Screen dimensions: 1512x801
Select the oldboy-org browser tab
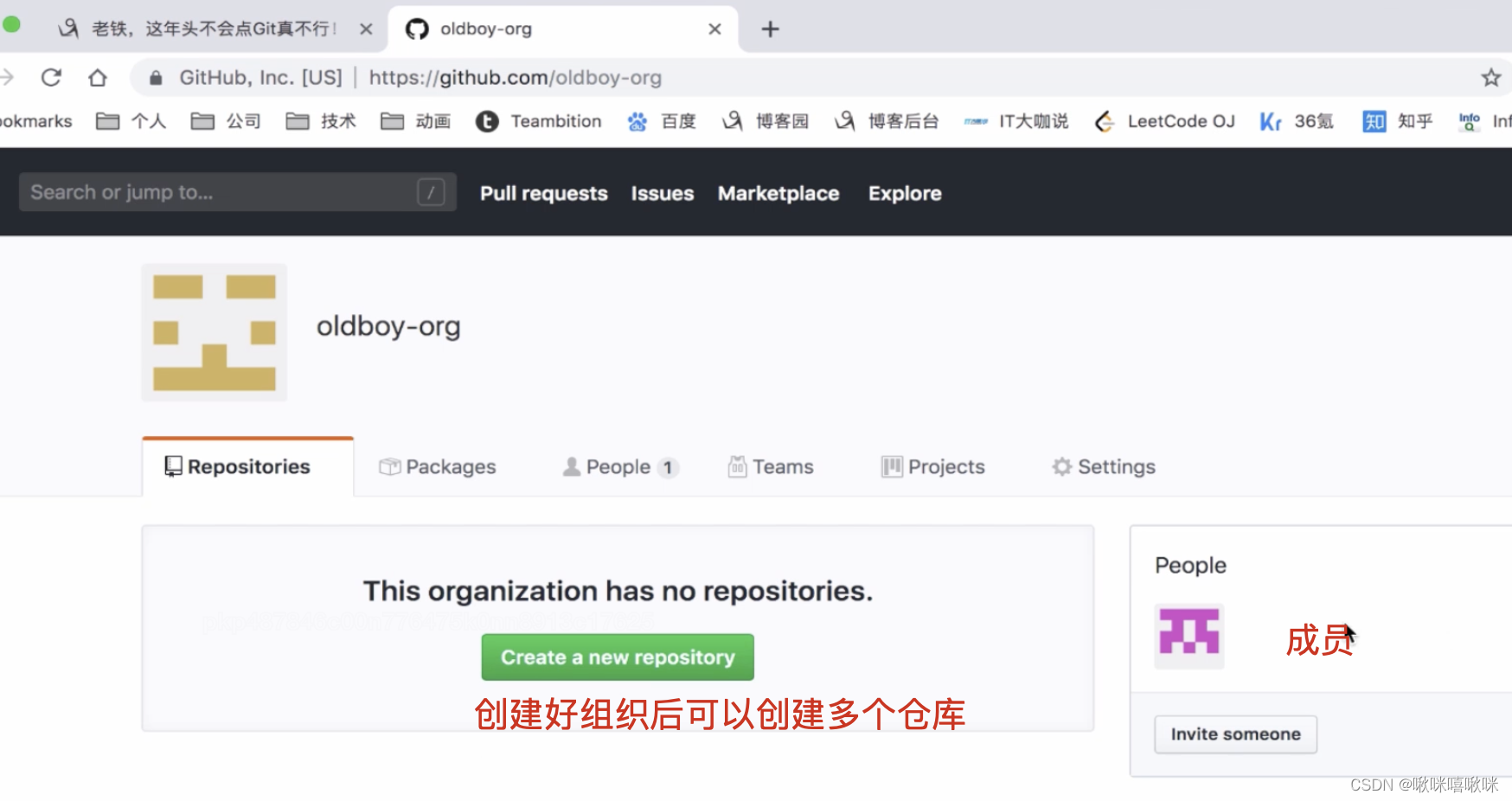tap(563, 29)
